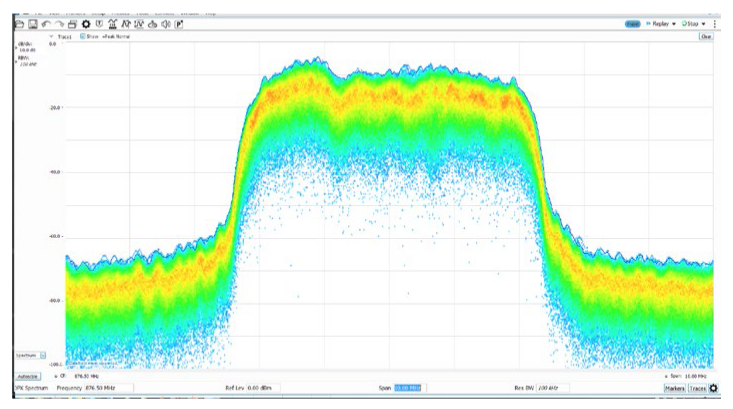
Task: Expand the Replay dropdown arrow
Action: coord(674,23)
